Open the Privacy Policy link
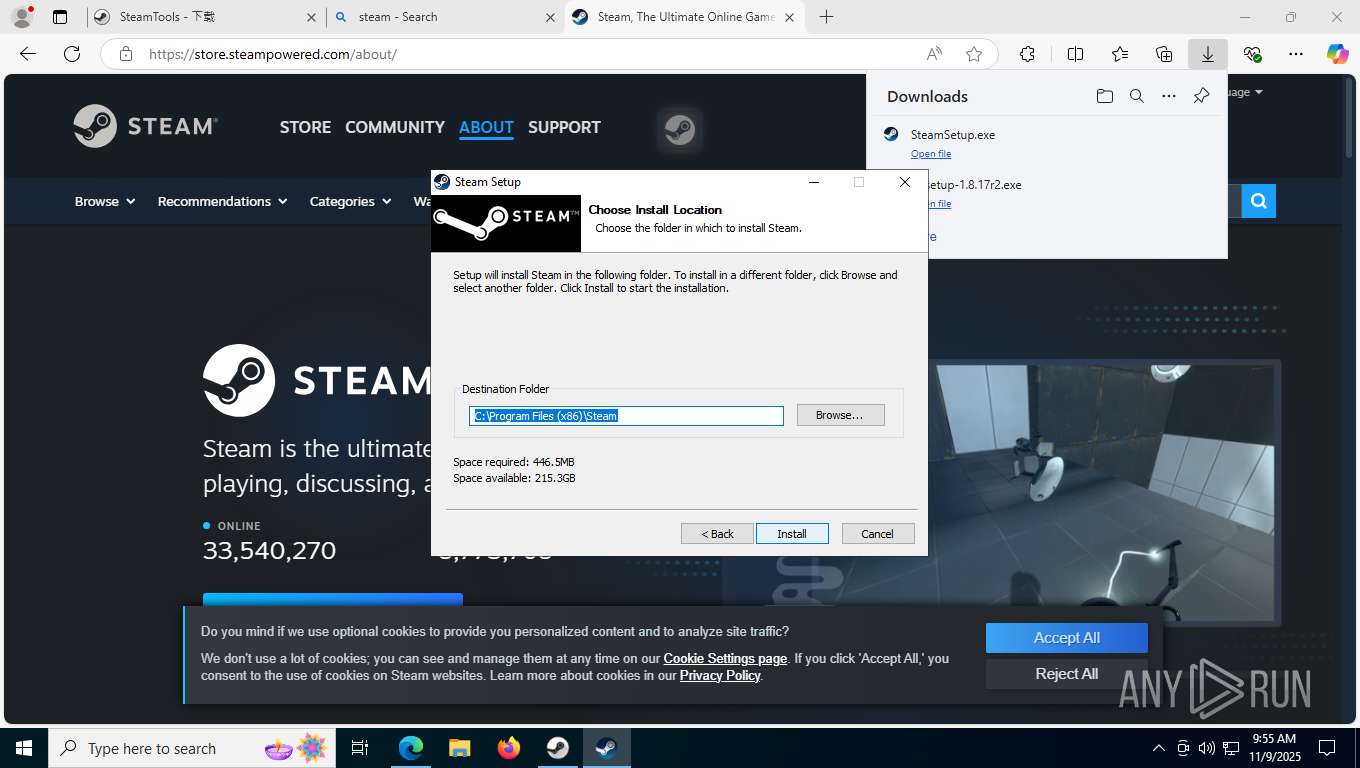The image size is (1360, 768). (x=720, y=675)
